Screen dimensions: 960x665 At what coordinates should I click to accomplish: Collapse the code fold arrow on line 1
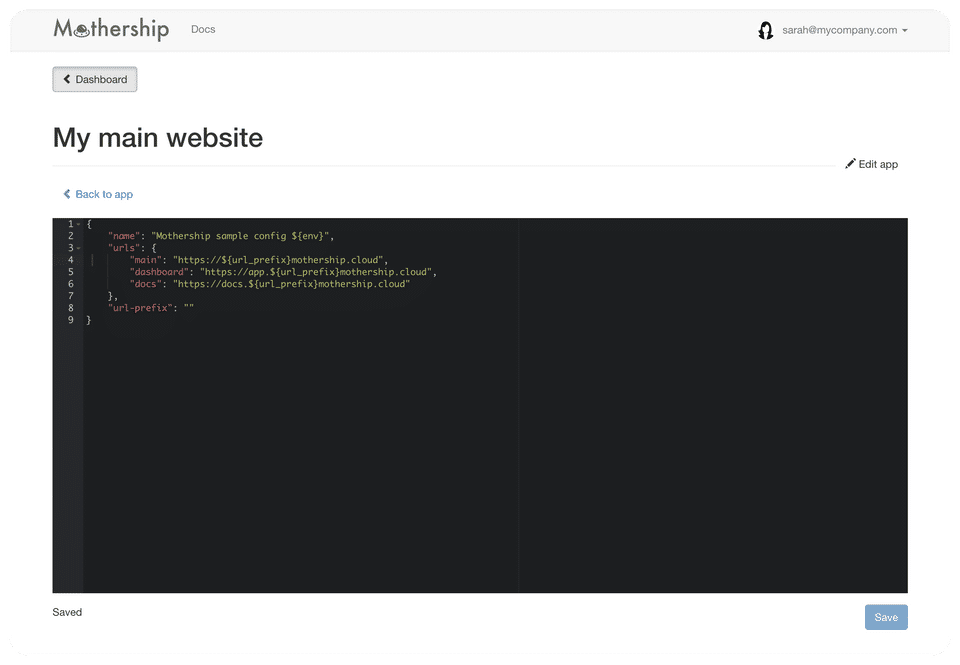click(78, 224)
